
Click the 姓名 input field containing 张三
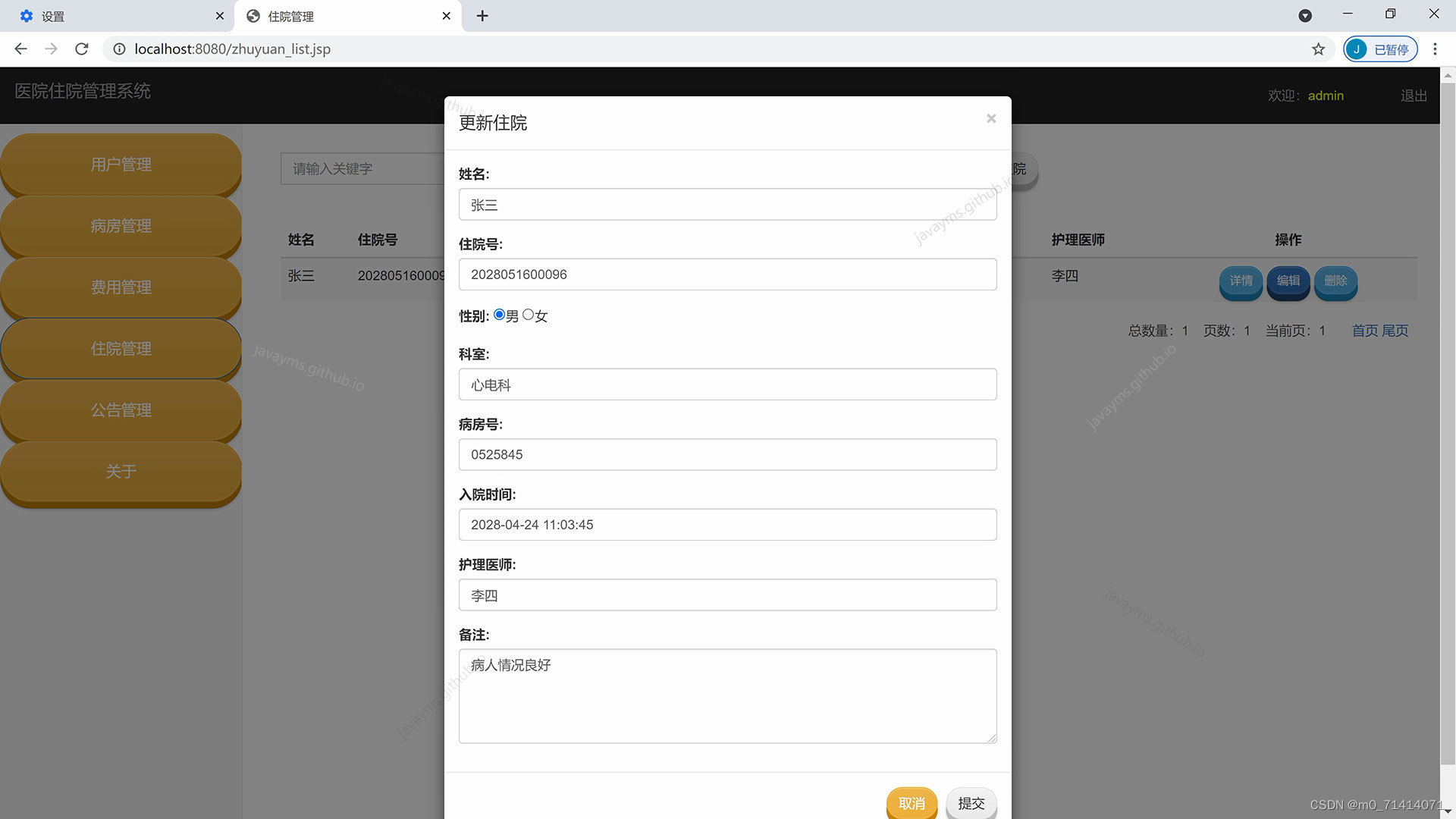coord(727,205)
